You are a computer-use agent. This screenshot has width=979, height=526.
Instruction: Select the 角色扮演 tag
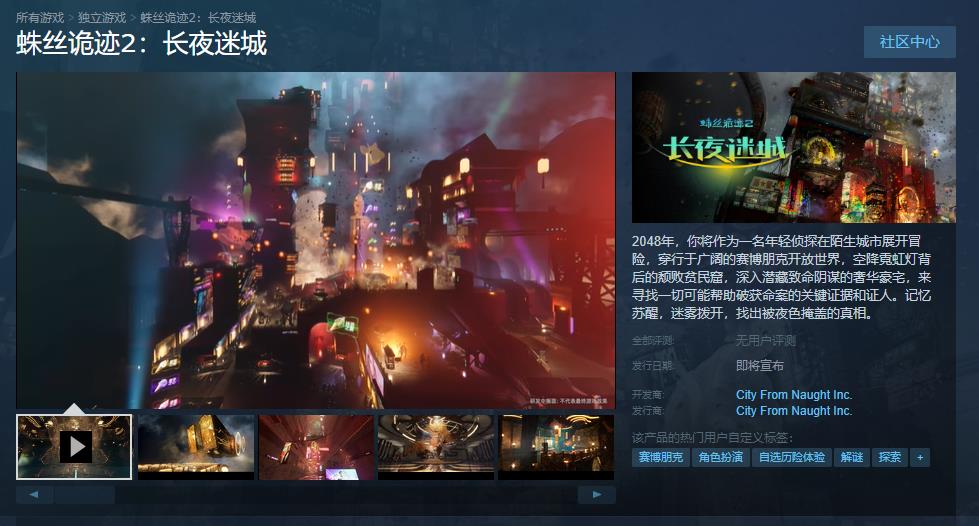pos(721,457)
